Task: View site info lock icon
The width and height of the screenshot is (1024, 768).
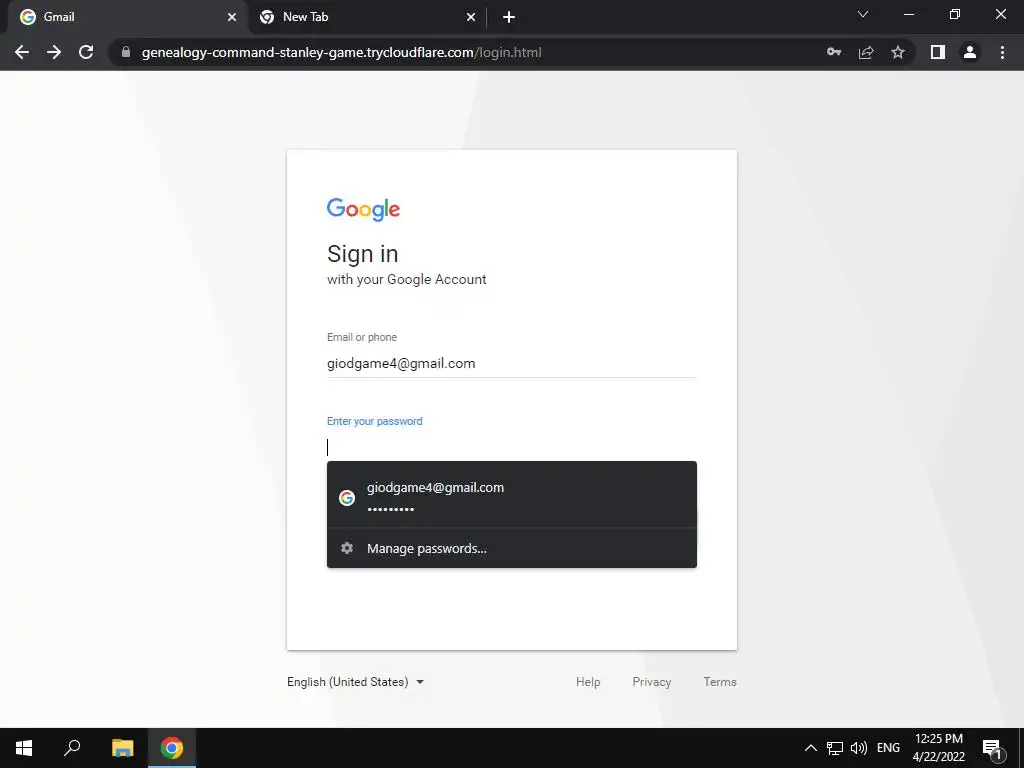Action: point(126,52)
